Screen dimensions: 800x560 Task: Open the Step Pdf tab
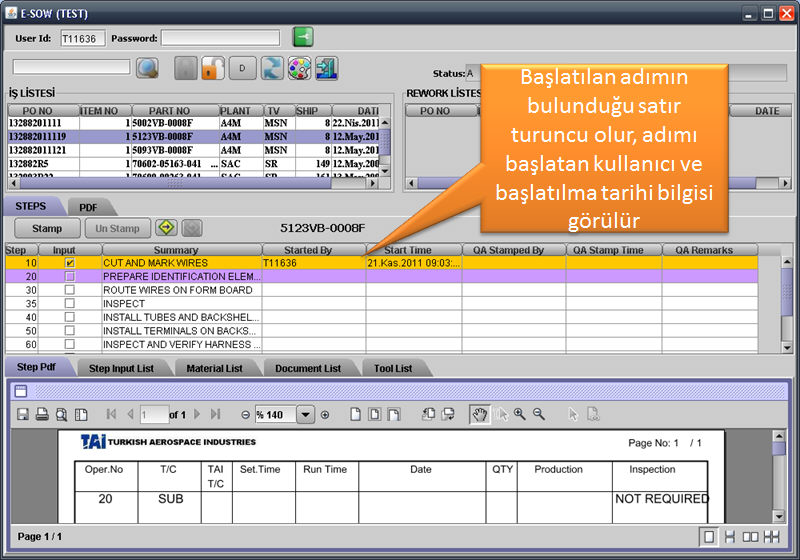point(36,367)
